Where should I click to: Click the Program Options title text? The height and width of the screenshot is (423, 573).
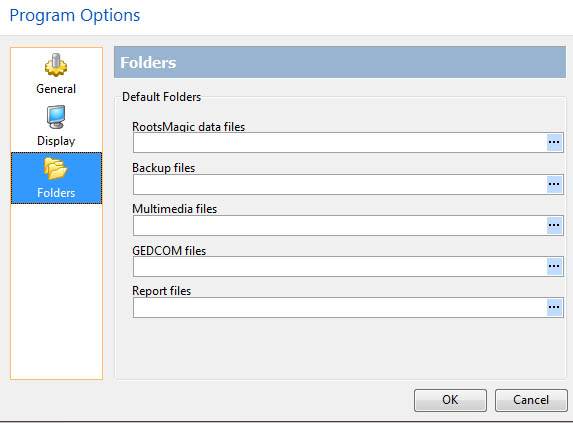[x=75, y=15]
